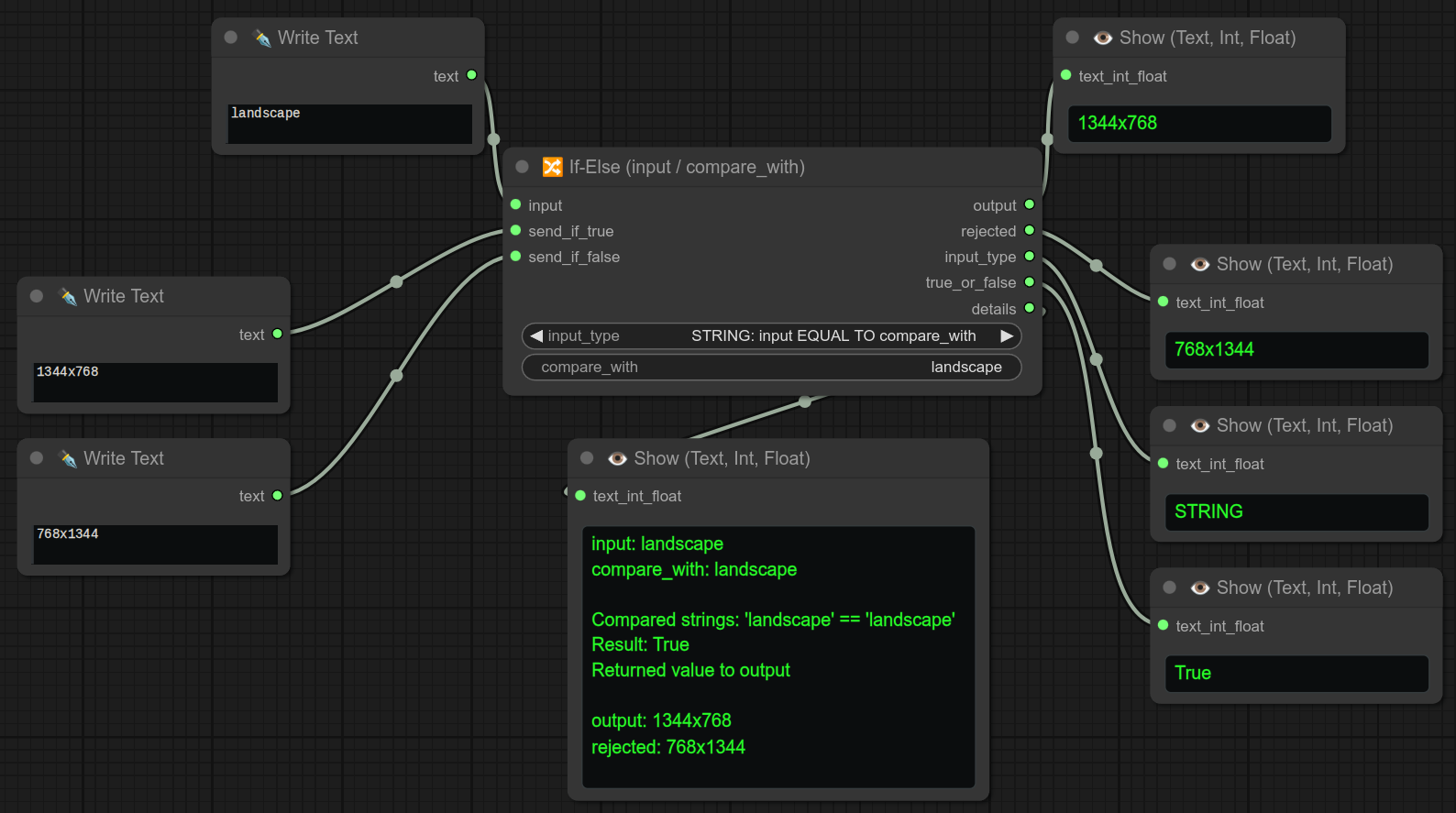Click the right arrow of the input_type selector
The width and height of the screenshot is (1456, 813).
coord(1007,335)
